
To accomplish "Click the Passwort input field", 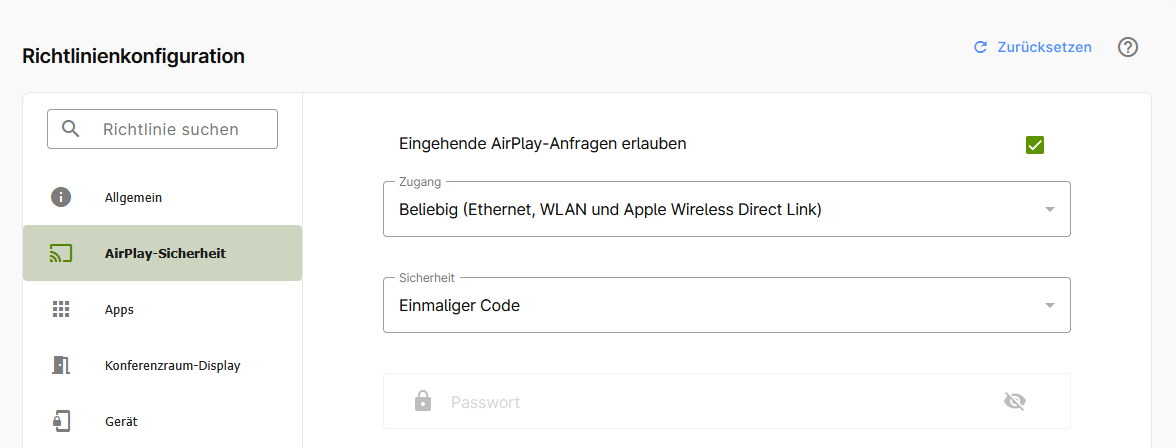I will [x=727, y=401].
